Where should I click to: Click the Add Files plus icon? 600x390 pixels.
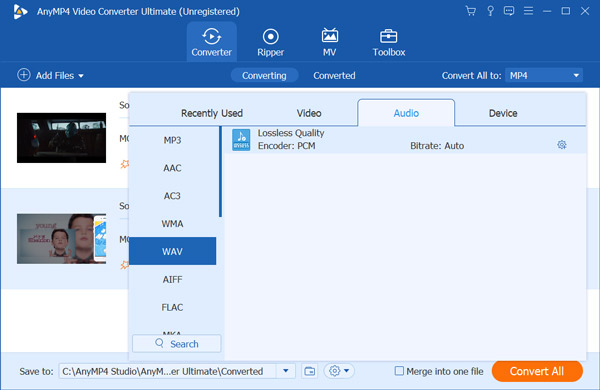click(x=24, y=75)
